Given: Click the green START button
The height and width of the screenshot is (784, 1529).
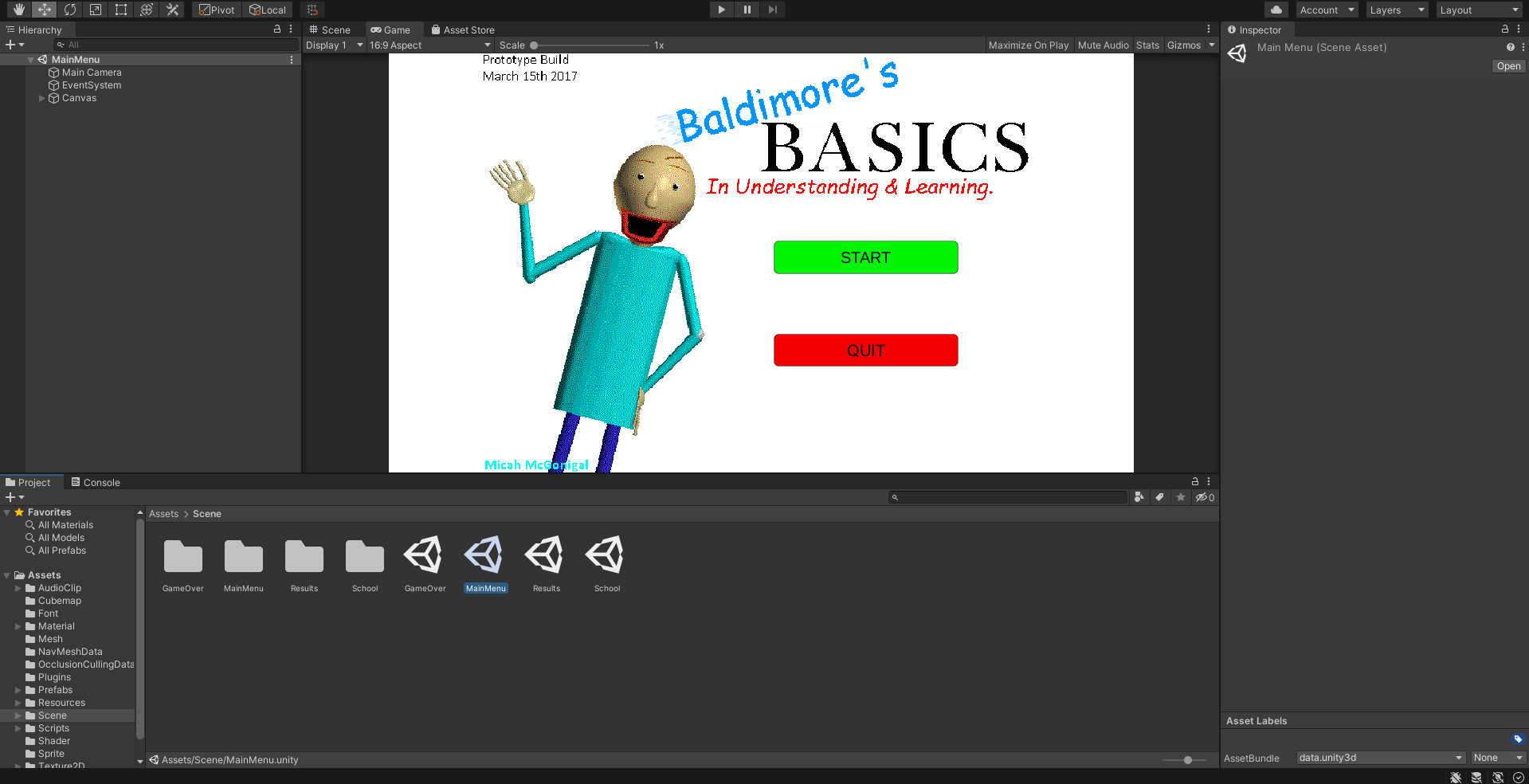Looking at the screenshot, I should pyautogui.click(x=865, y=257).
